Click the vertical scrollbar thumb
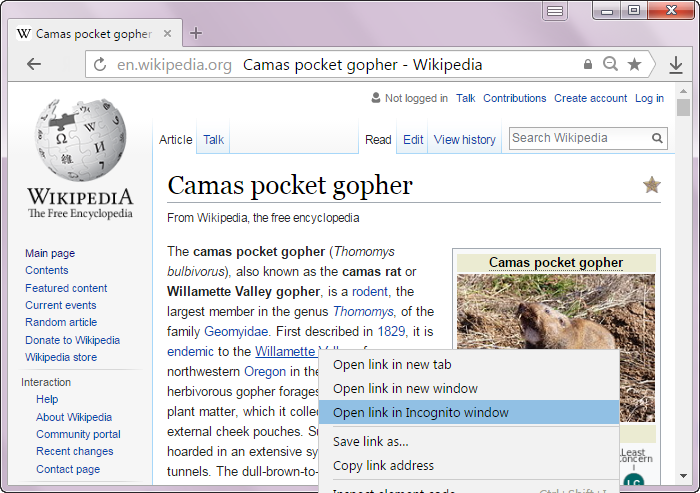700x493 pixels. click(x=683, y=107)
